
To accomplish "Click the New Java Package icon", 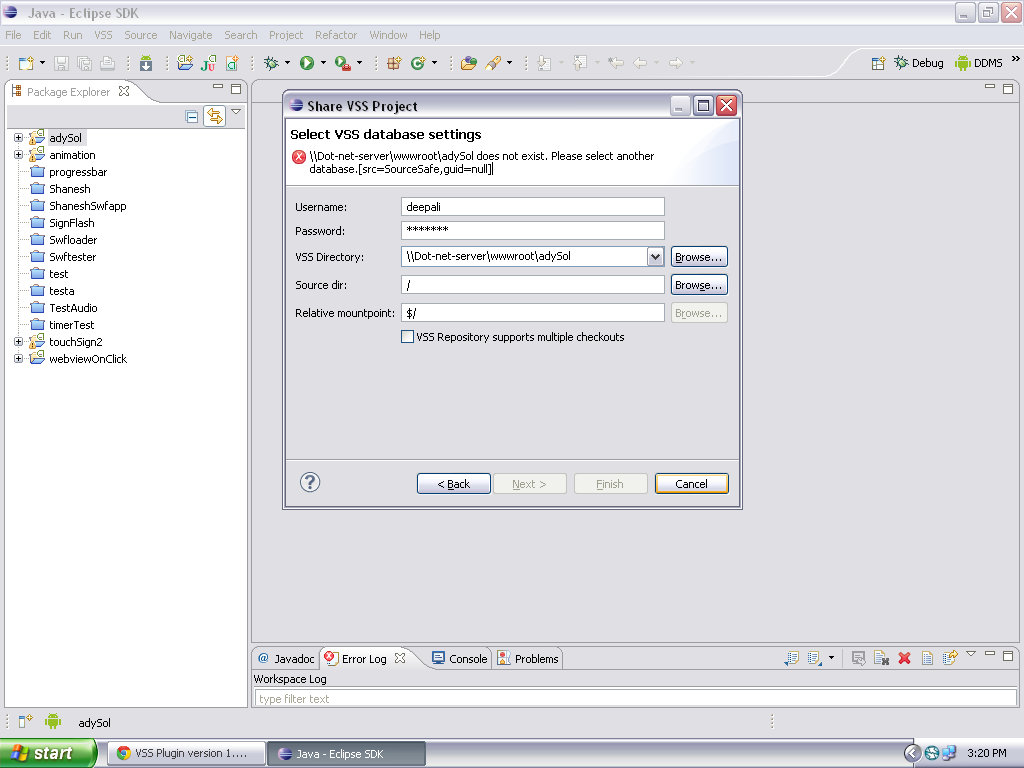I will pos(394,63).
